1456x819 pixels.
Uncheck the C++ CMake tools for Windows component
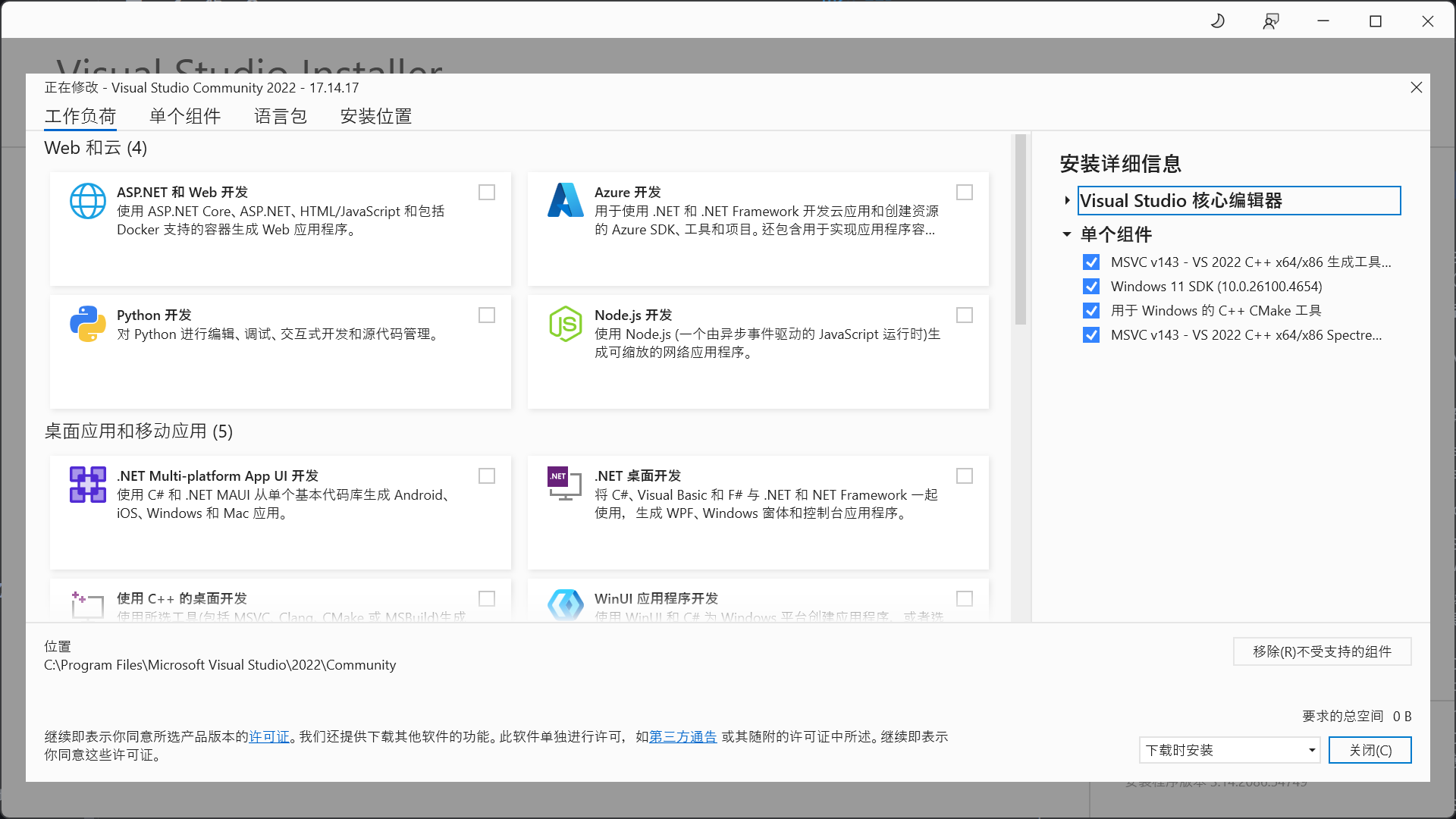click(x=1091, y=311)
